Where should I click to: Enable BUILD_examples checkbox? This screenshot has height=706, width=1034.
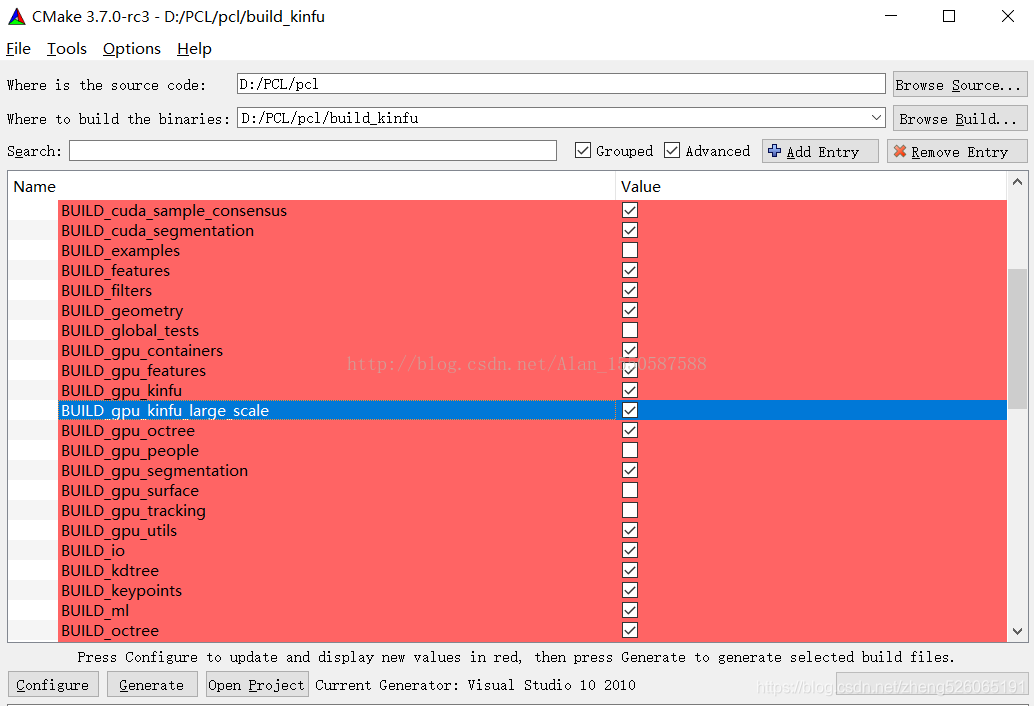pyautogui.click(x=630, y=250)
